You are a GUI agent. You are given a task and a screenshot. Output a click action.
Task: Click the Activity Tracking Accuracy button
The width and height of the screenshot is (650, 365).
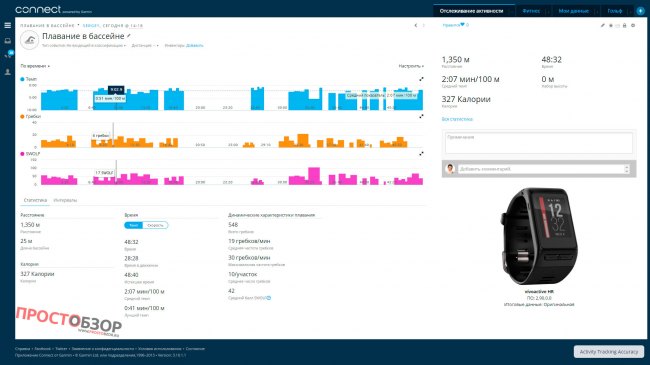[609, 352]
